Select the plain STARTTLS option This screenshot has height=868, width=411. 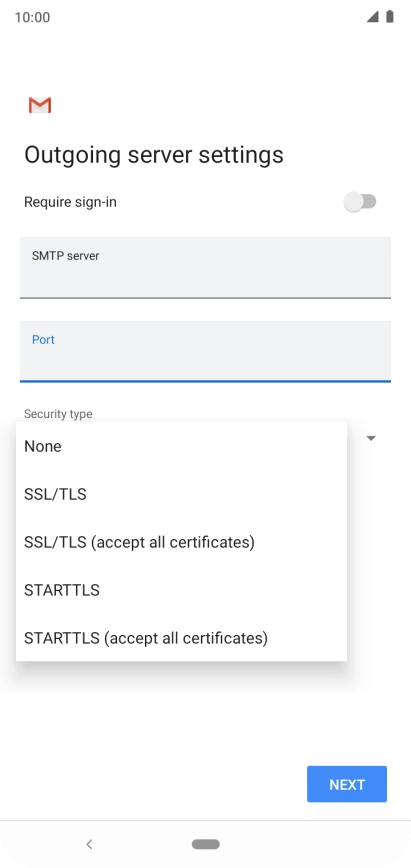(182, 590)
